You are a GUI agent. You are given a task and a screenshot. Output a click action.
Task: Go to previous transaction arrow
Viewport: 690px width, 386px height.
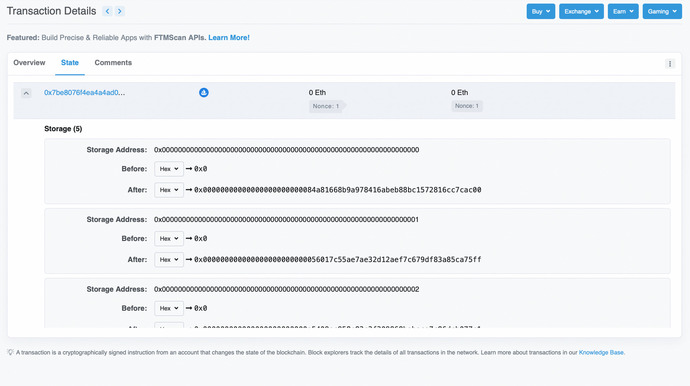tap(107, 11)
